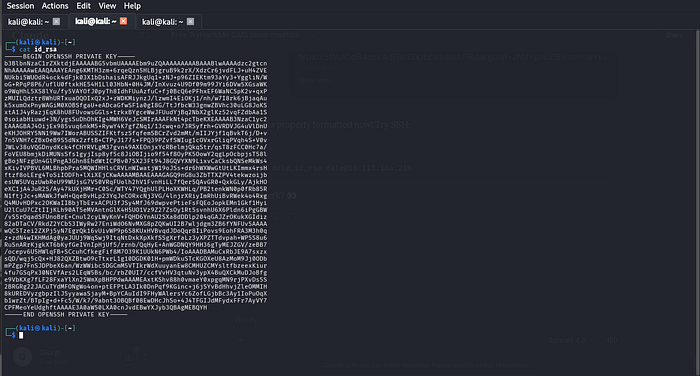Click the key line starting with 'NhAAAAAwEAAQAAAYEAng6'
700x376 pixels.
coord(136,70)
